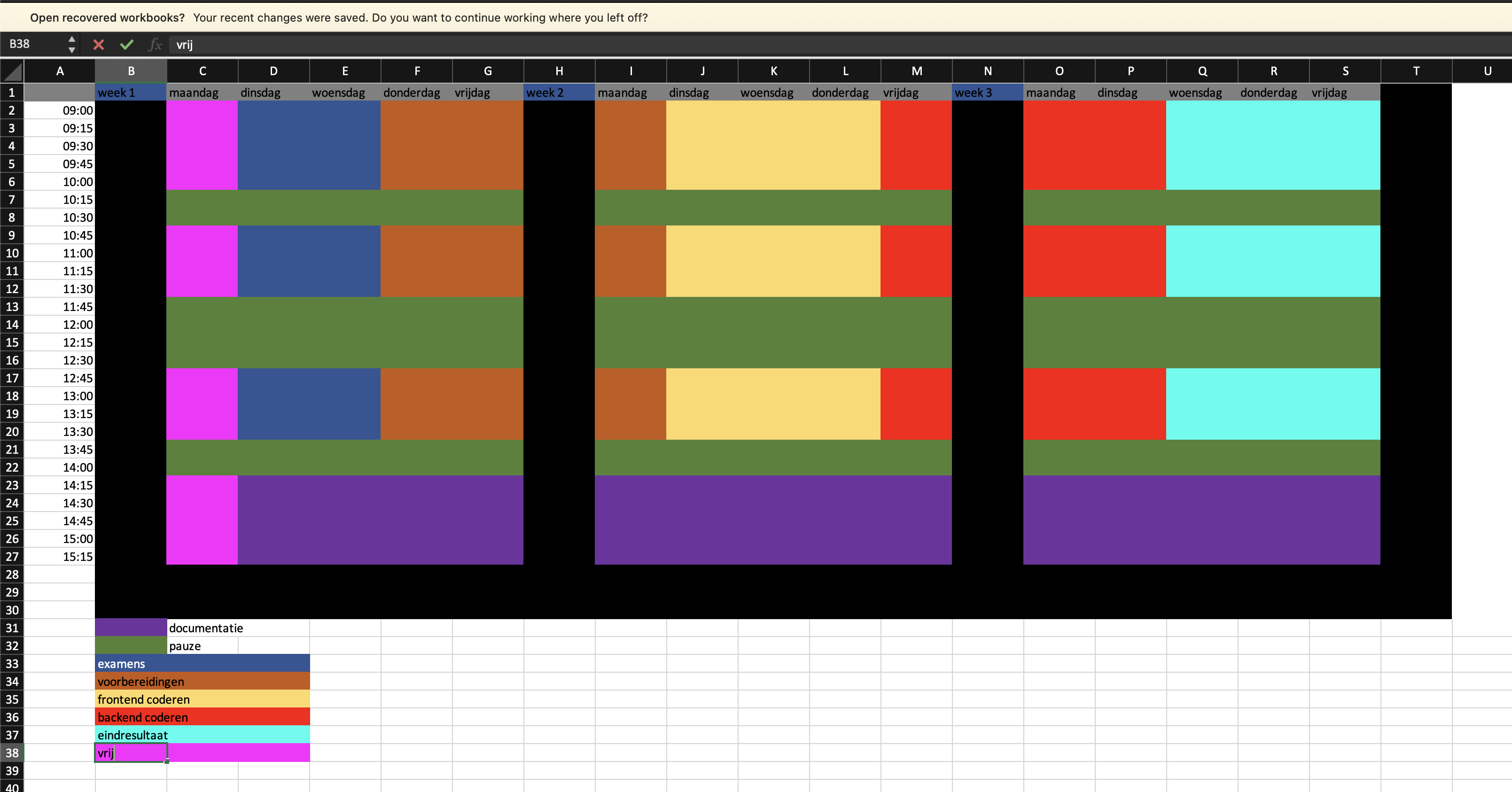
Task: Confirm entry with the green checkmark icon
Action: coord(127,45)
